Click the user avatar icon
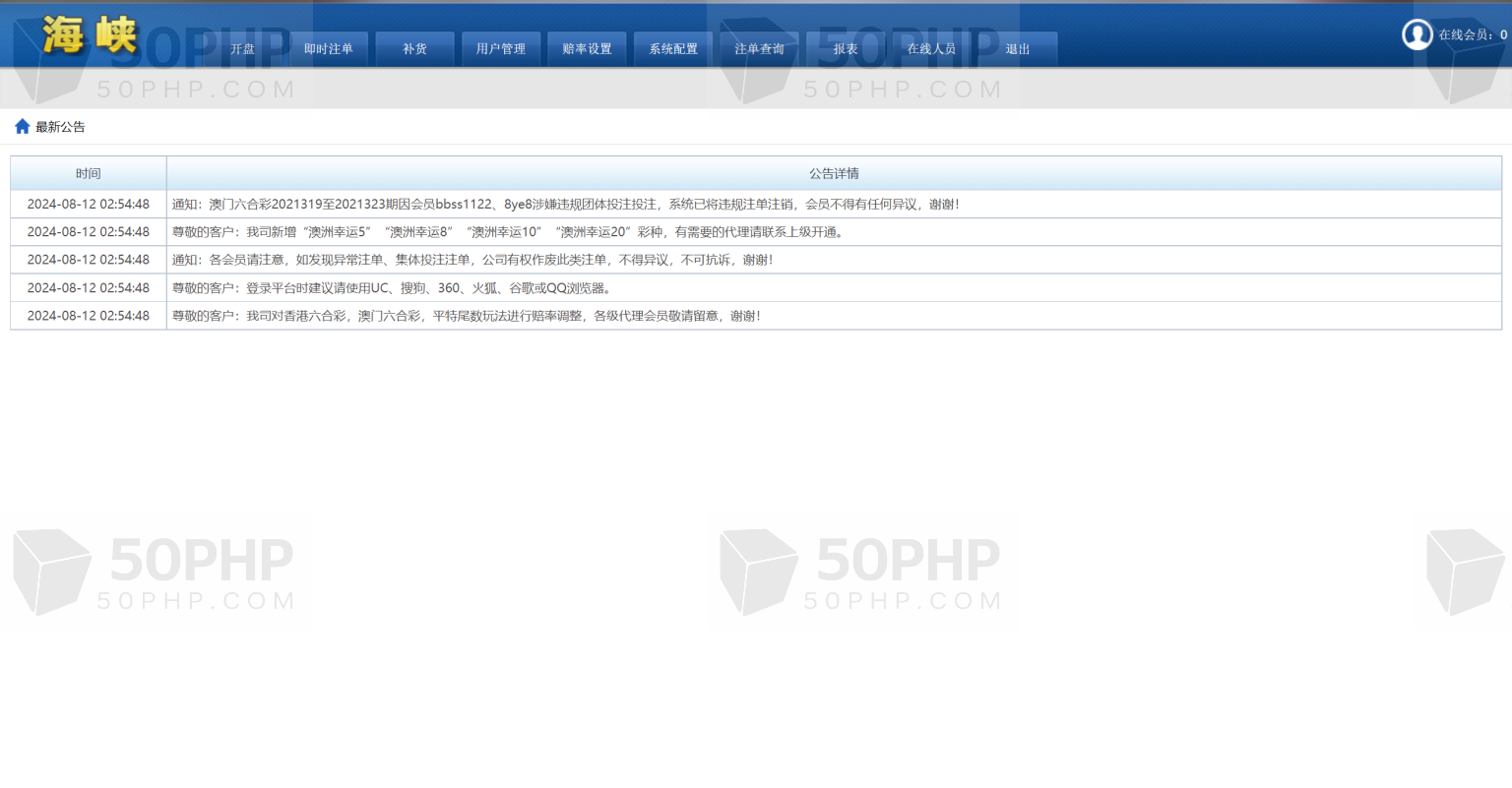The height and width of the screenshot is (788, 1512). 1417,34
